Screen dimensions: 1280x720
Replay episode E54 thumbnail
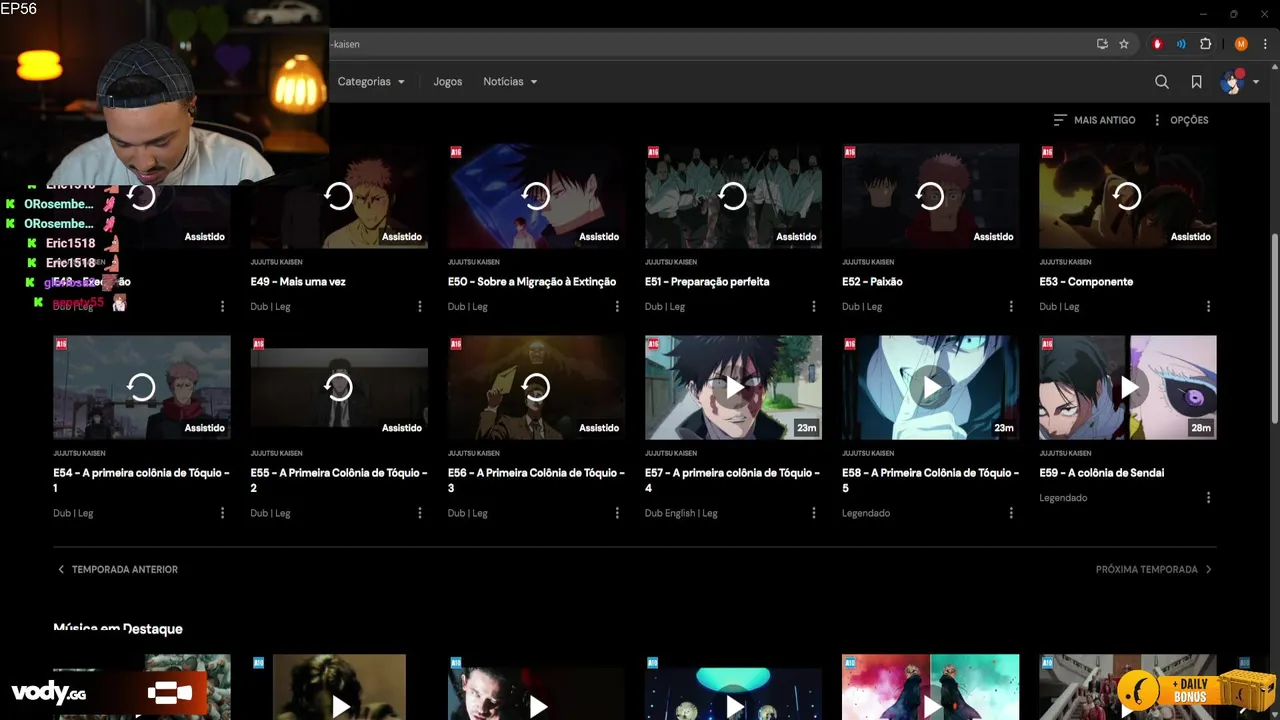[x=141, y=387]
